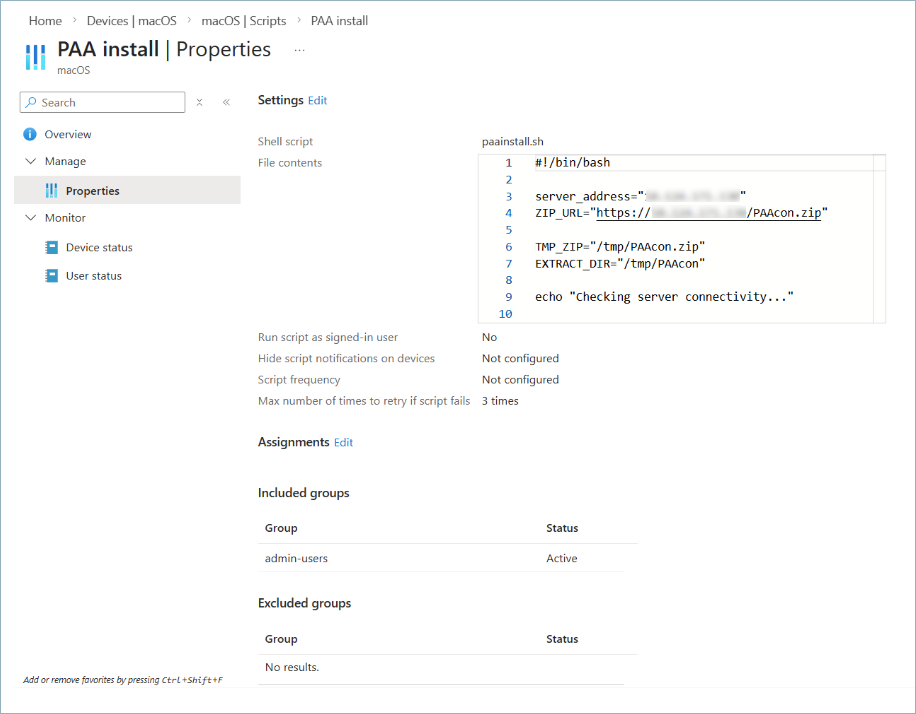Click line number 10 in editor
916x714 pixels.
505,314
